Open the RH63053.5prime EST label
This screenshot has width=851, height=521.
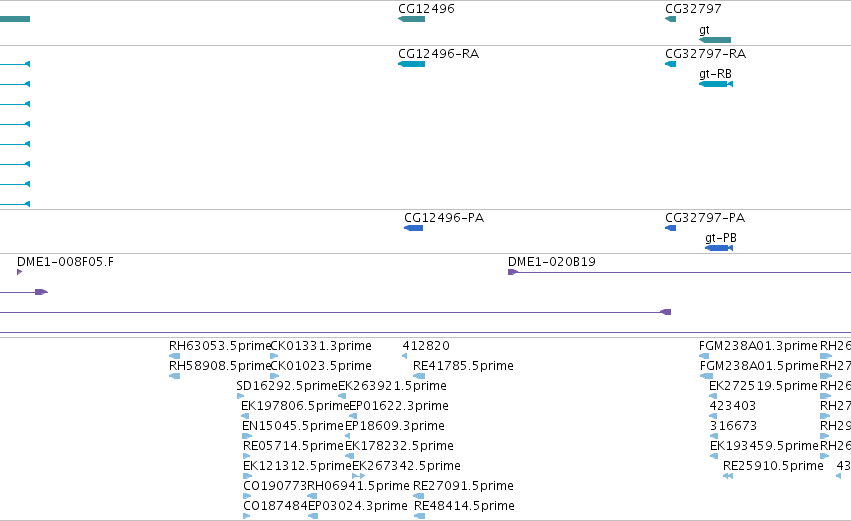[220, 346]
